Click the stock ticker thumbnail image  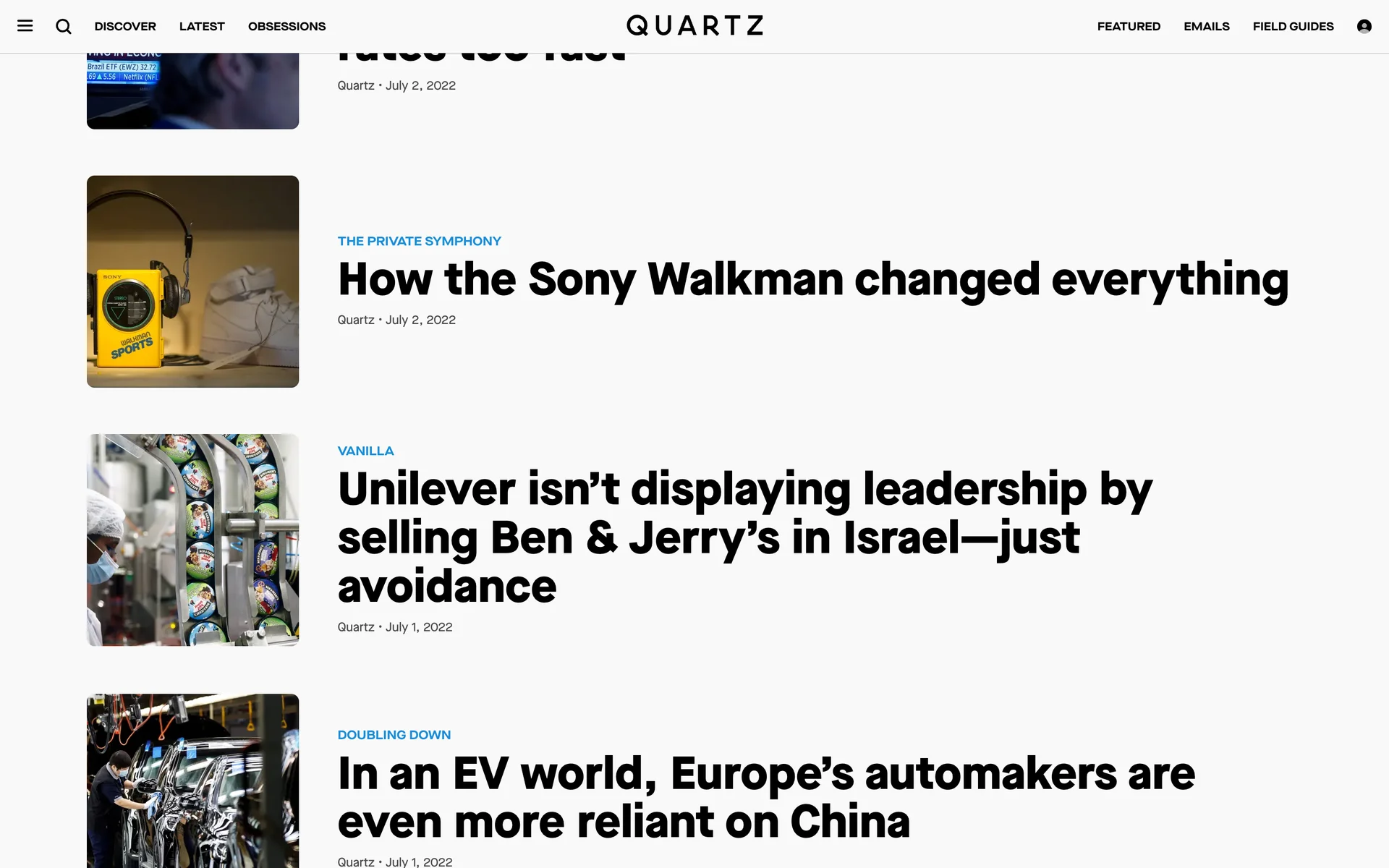(192, 91)
